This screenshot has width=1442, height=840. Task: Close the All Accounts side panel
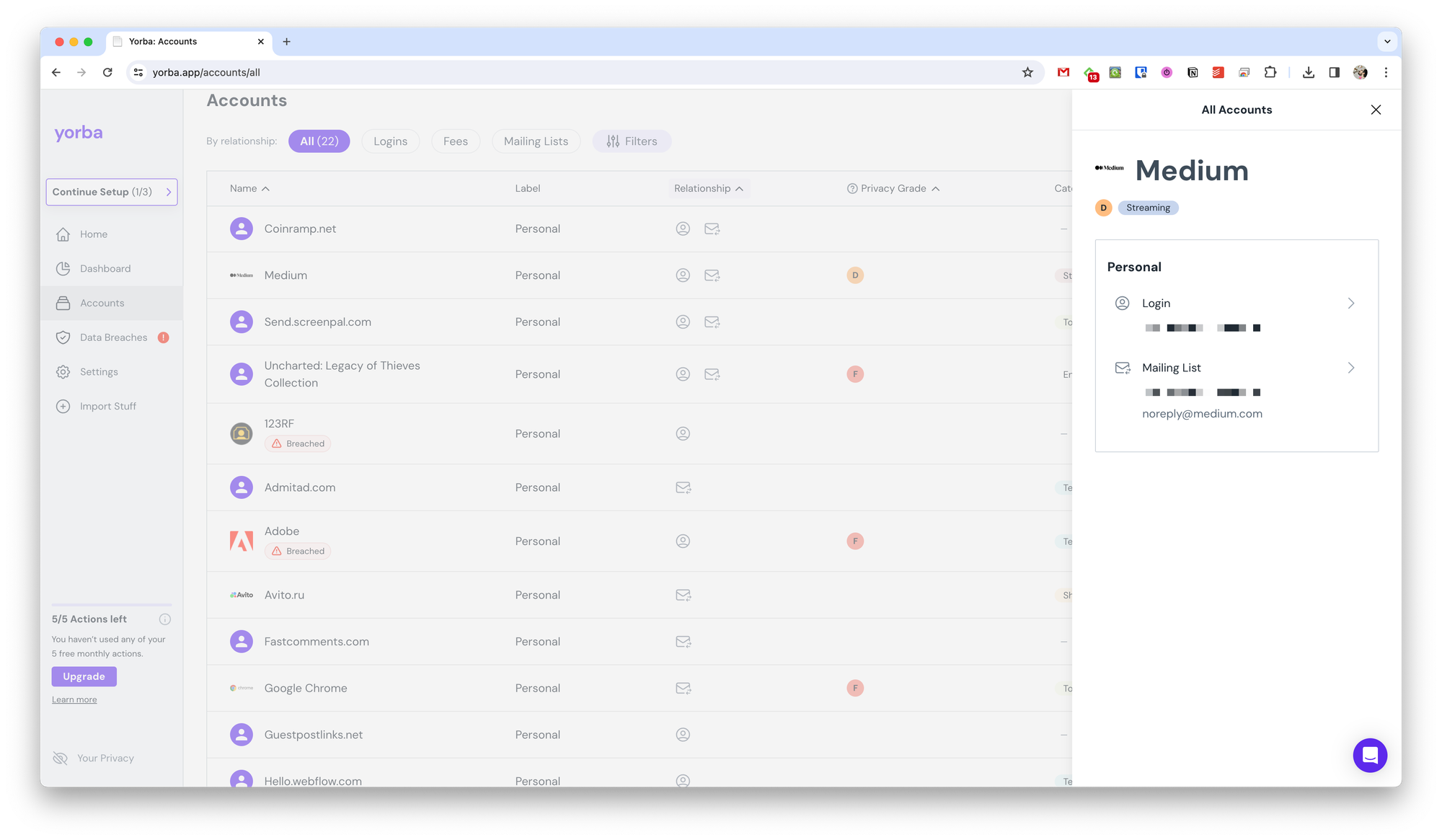point(1376,110)
